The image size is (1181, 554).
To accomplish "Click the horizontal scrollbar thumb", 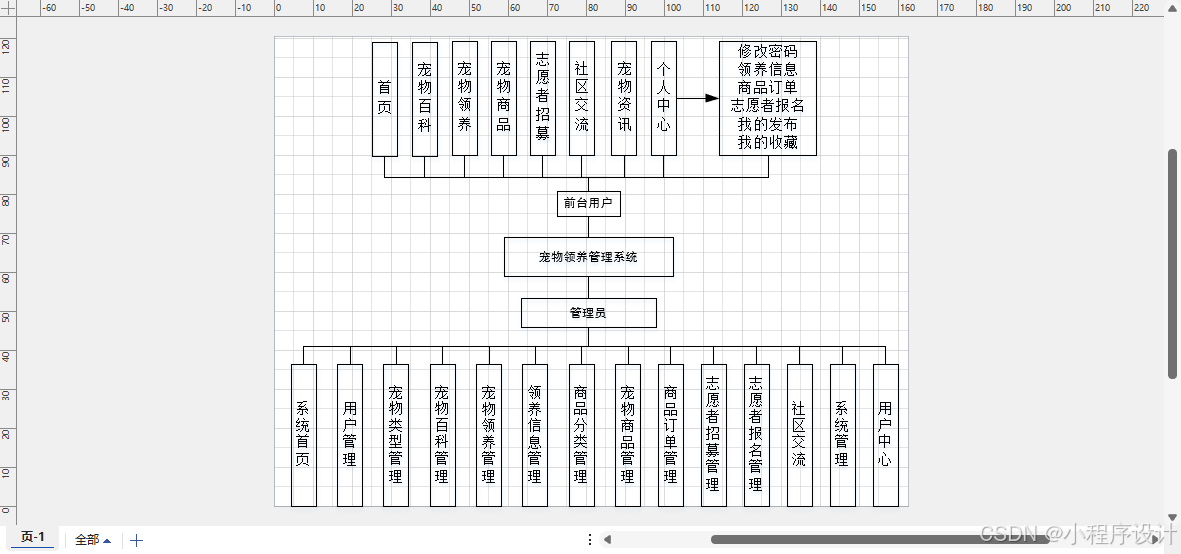I will click(880, 539).
